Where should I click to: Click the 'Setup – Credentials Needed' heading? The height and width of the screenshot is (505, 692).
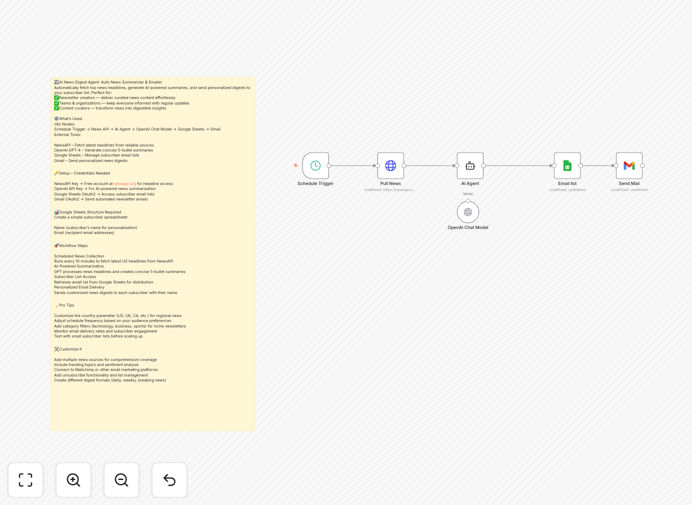(x=82, y=173)
